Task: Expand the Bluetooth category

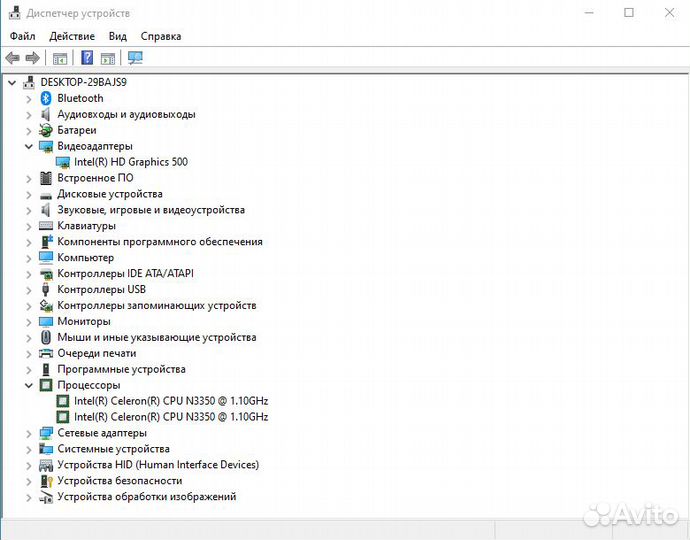Action: pyautogui.click(x=29, y=99)
